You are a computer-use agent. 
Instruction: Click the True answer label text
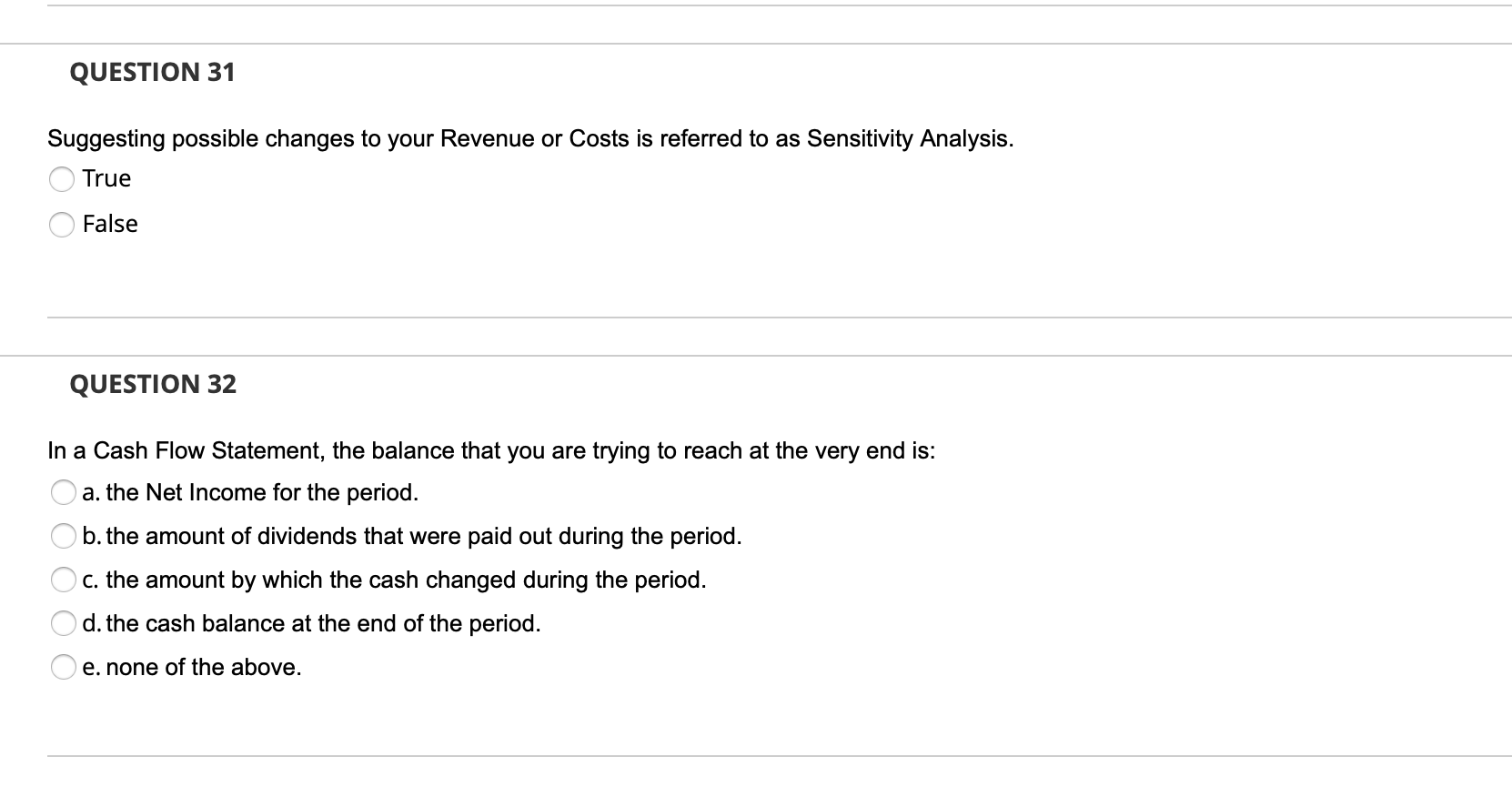click(x=106, y=178)
